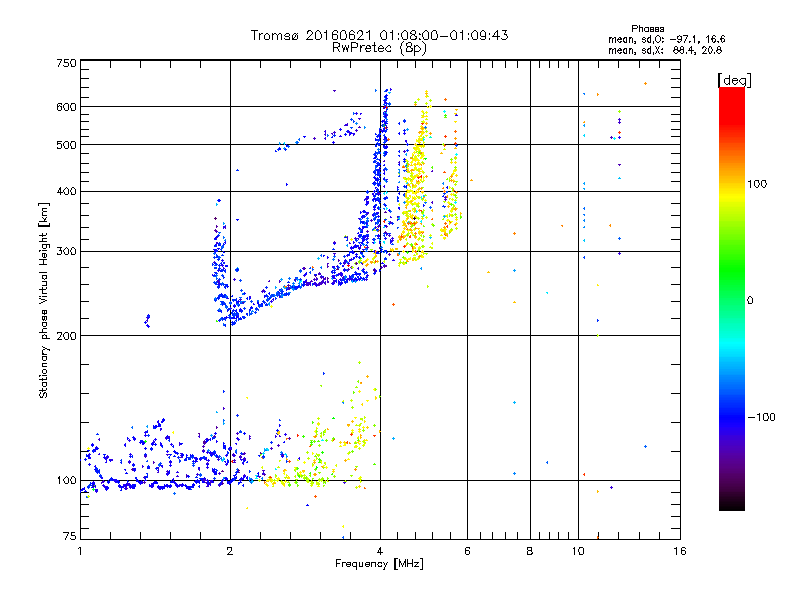Screen dimensions: 800x600
Task: Click the colorbar label 100 beside yellow
Action: 757,184
